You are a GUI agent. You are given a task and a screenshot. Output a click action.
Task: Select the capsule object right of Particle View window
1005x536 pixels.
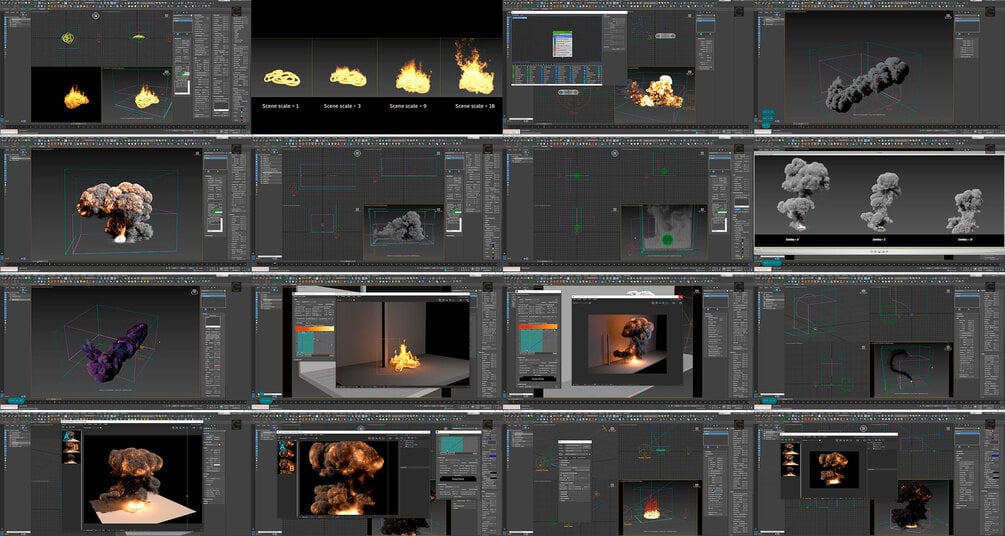tap(665, 36)
